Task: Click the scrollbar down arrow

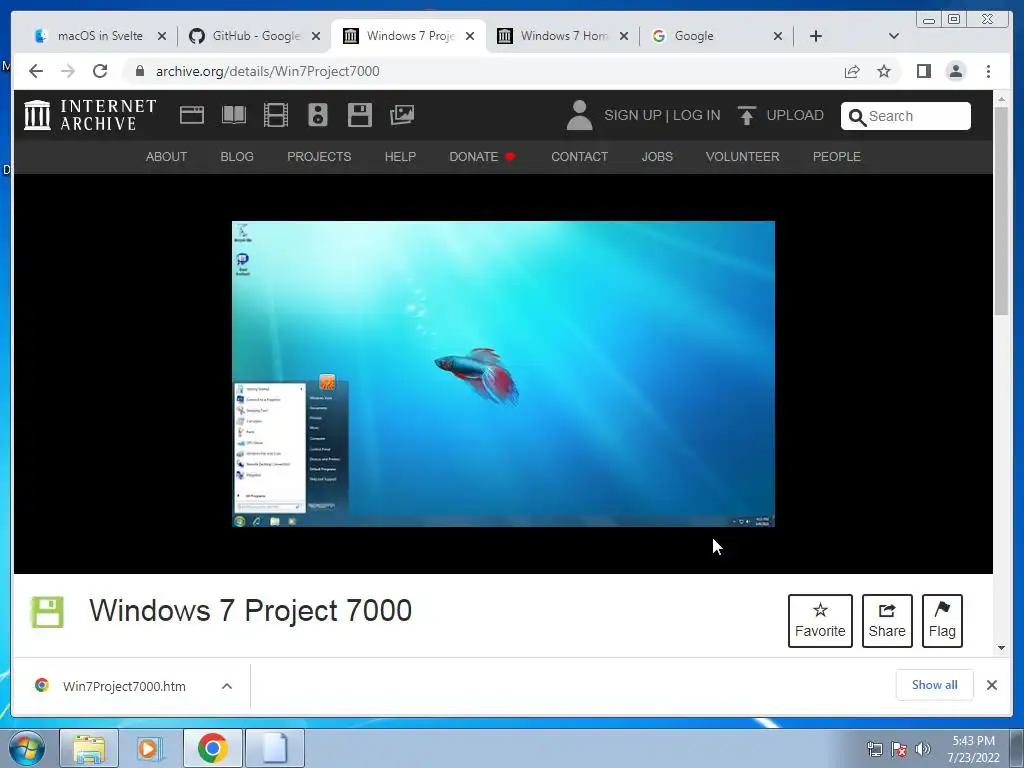Action: (1001, 648)
